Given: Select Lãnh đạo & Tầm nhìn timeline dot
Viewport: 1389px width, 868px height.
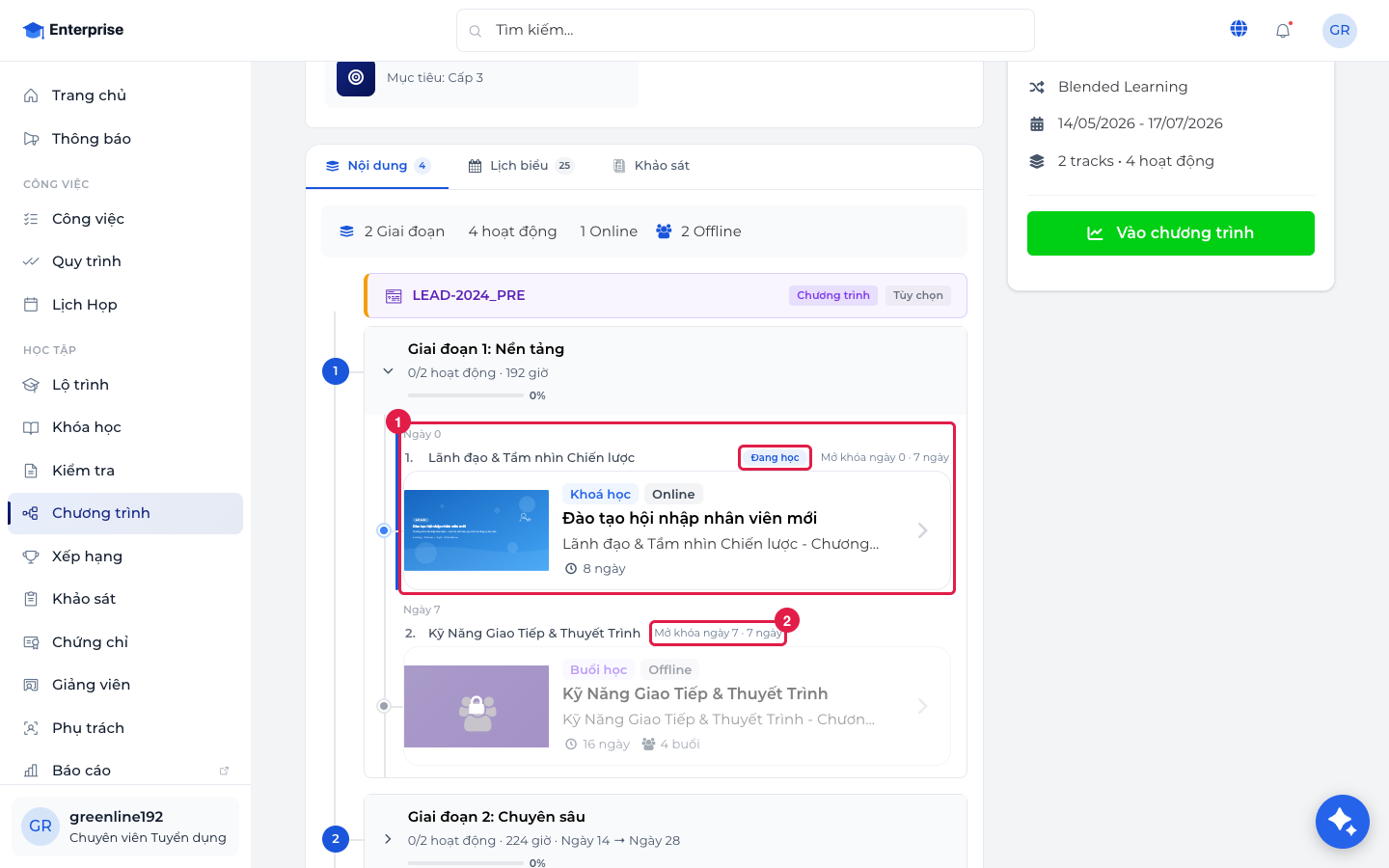Looking at the screenshot, I should 384,530.
